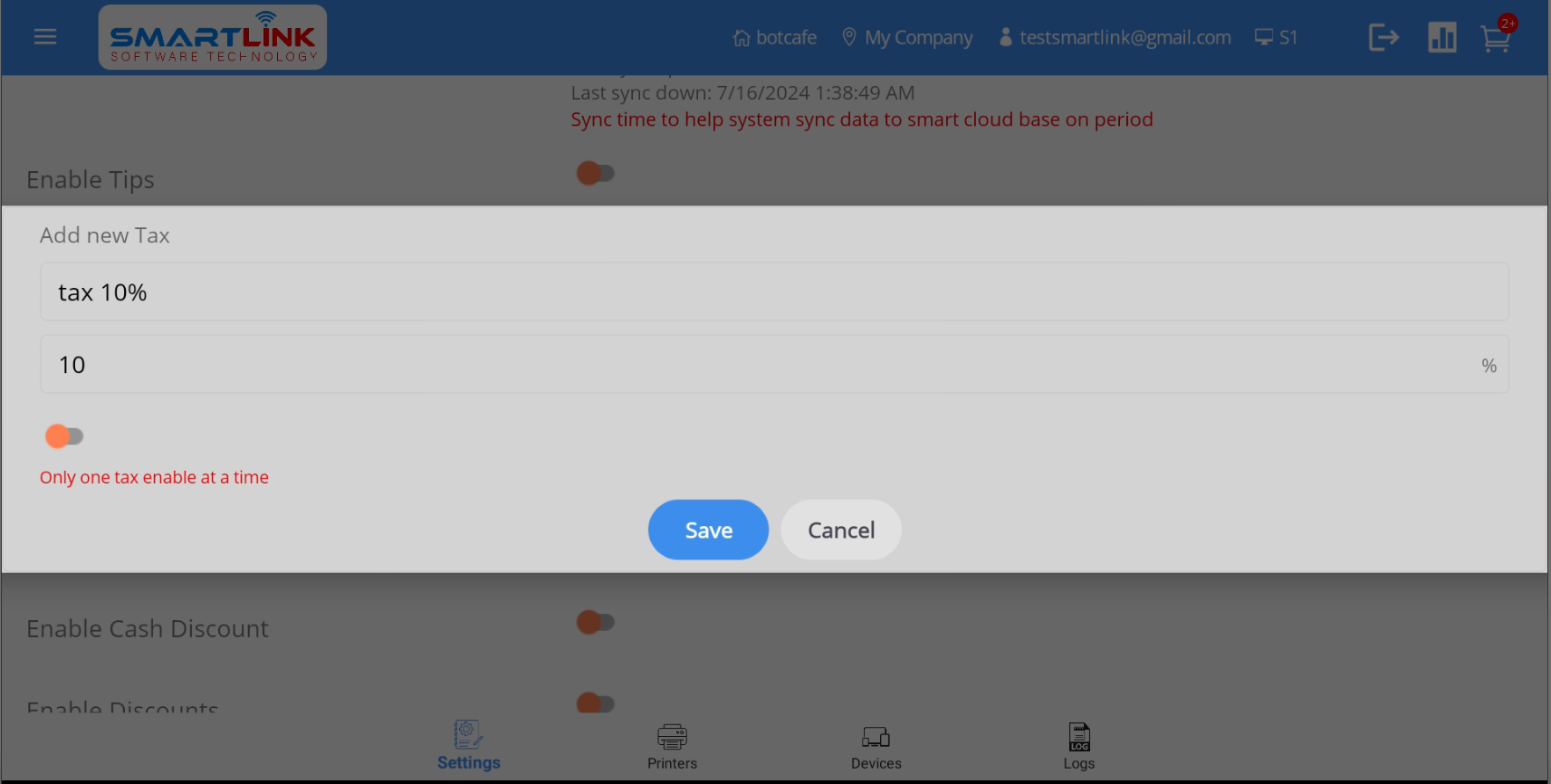The image size is (1551, 784).
Task: Click the S1 station monitor icon
Action: (1277, 38)
